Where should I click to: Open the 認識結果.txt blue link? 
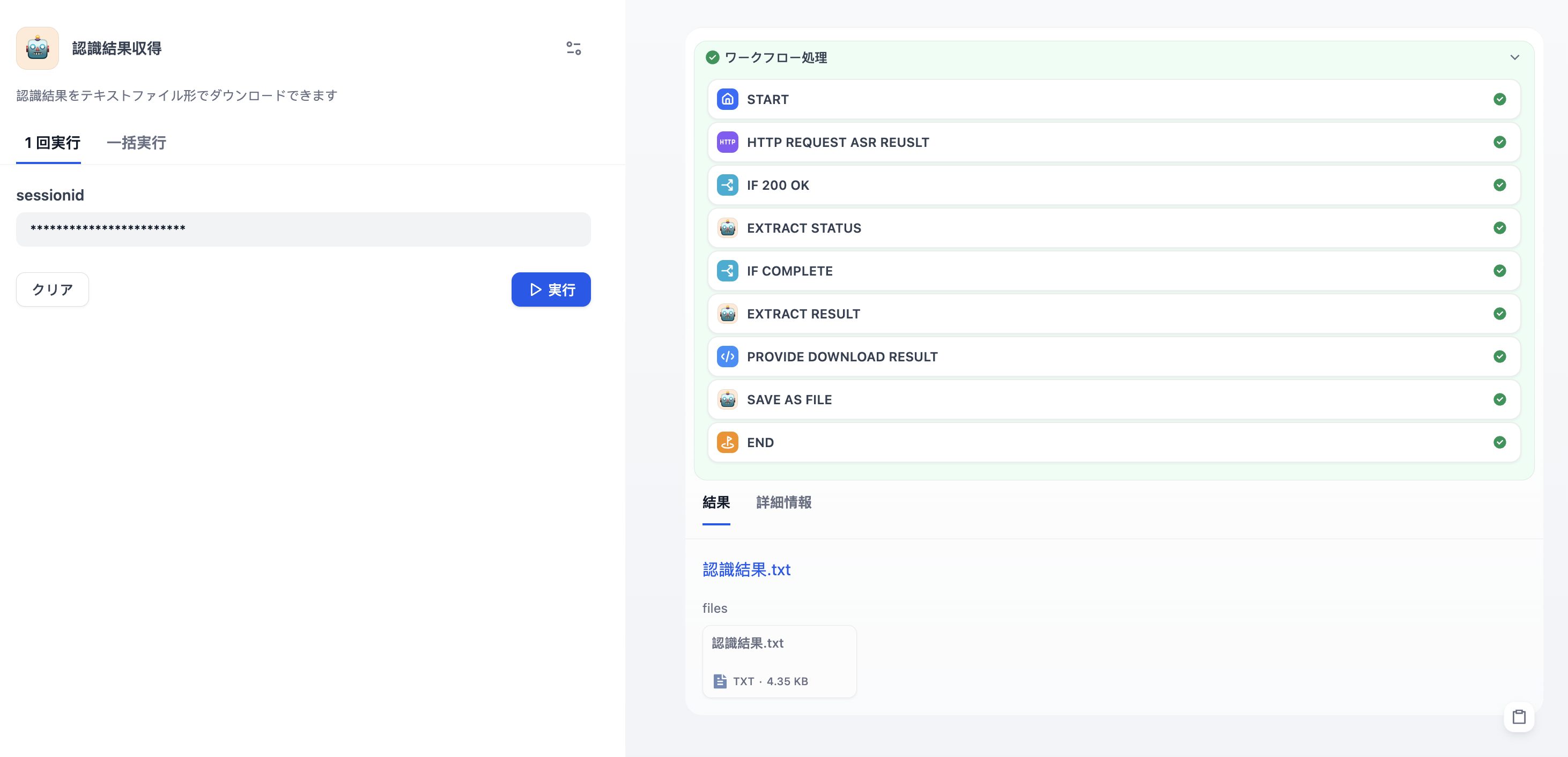[746, 569]
